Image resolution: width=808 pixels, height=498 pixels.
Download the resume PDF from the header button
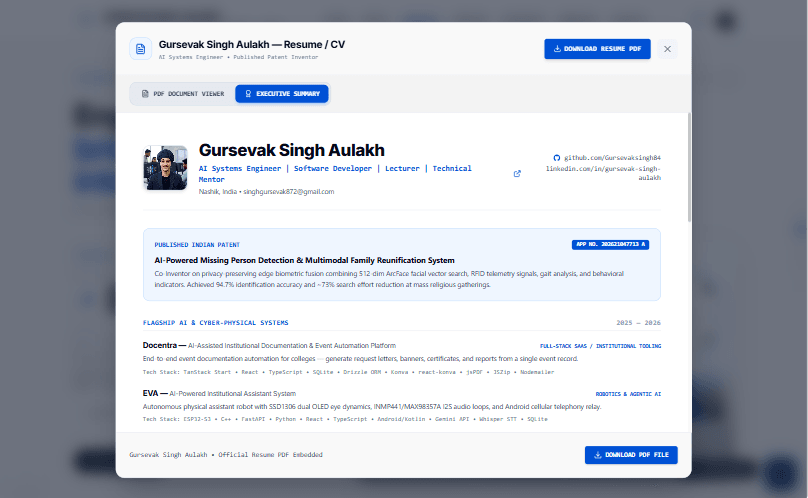[x=597, y=49]
